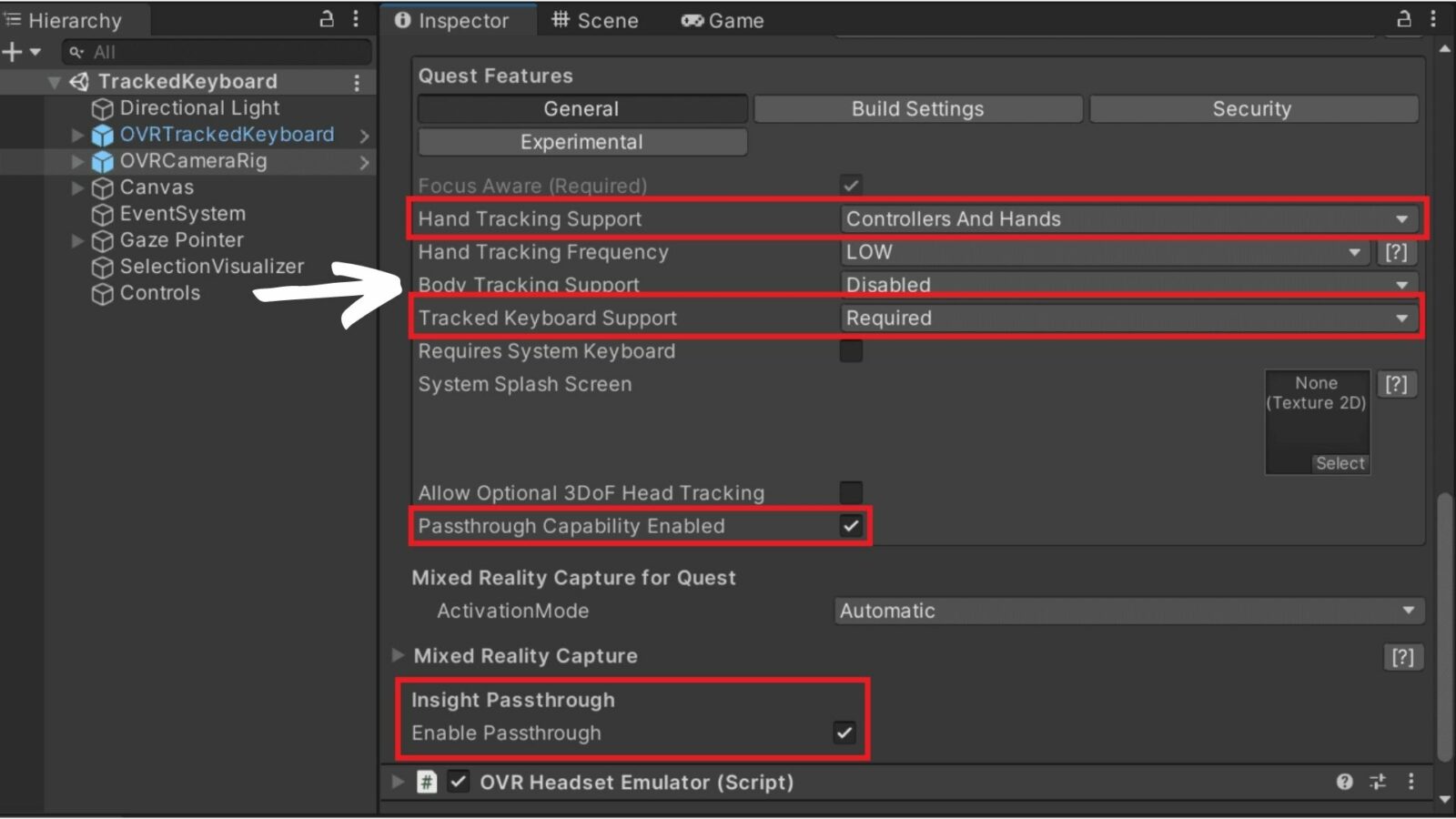Uncheck the Enable Passthrough checkbox
1456x819 pixels.
click(x=844, y=733)
